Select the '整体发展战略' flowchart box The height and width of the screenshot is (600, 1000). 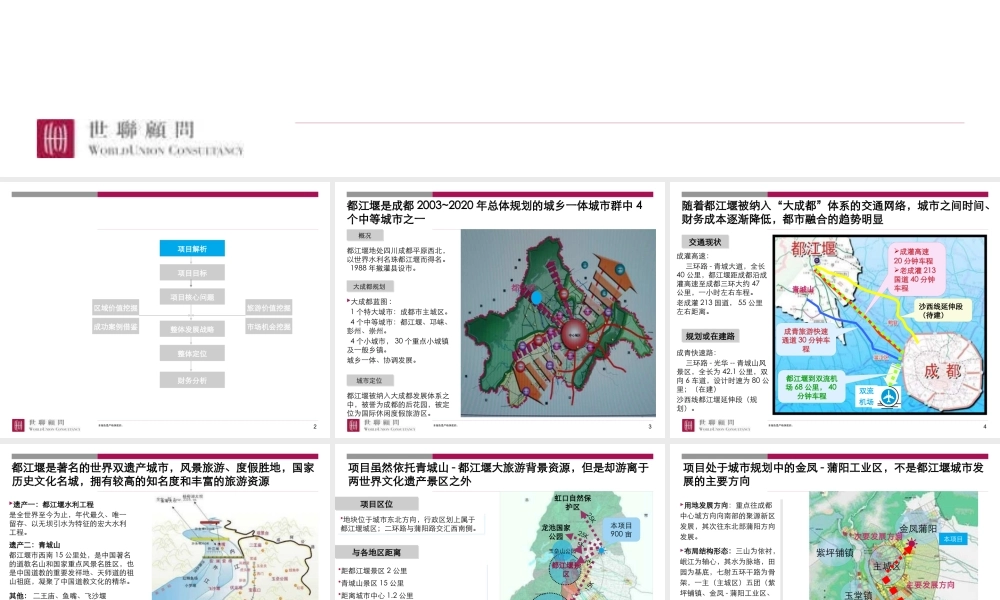[192, 329]
